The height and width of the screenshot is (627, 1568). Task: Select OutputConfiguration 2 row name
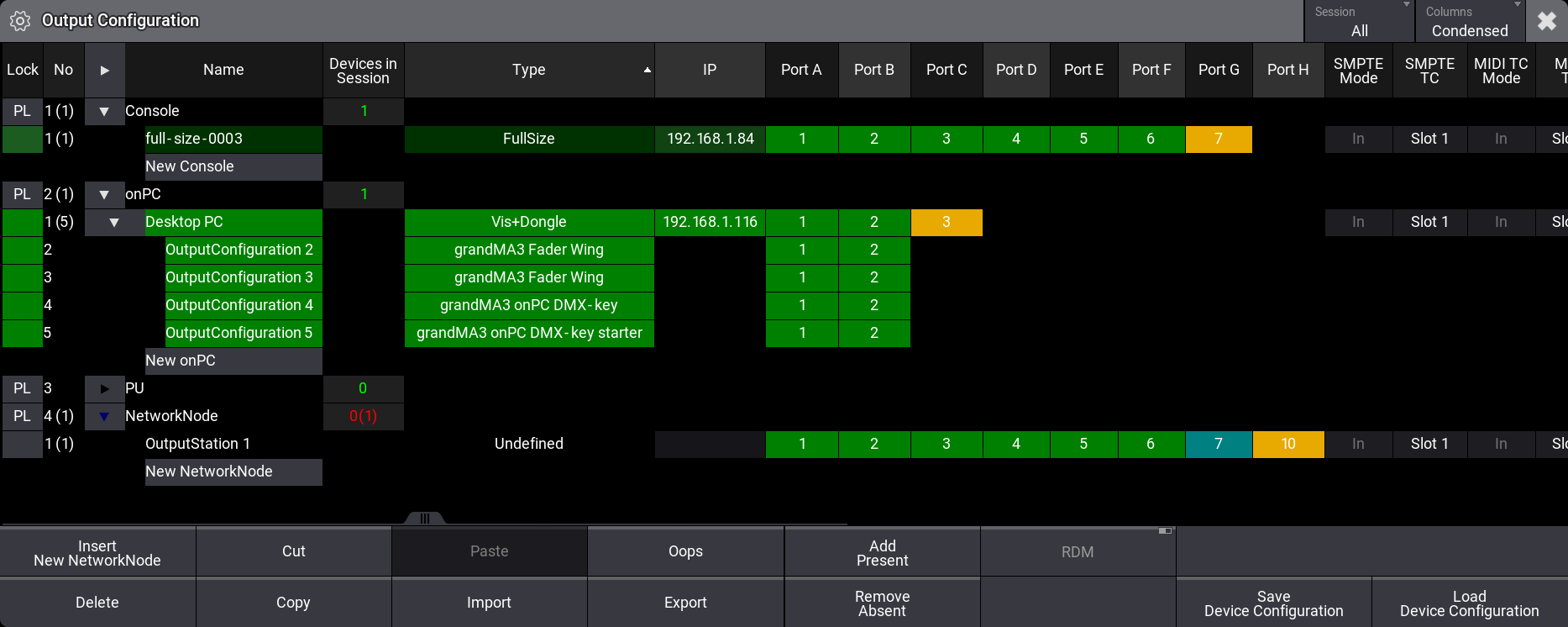pos(244,250)
